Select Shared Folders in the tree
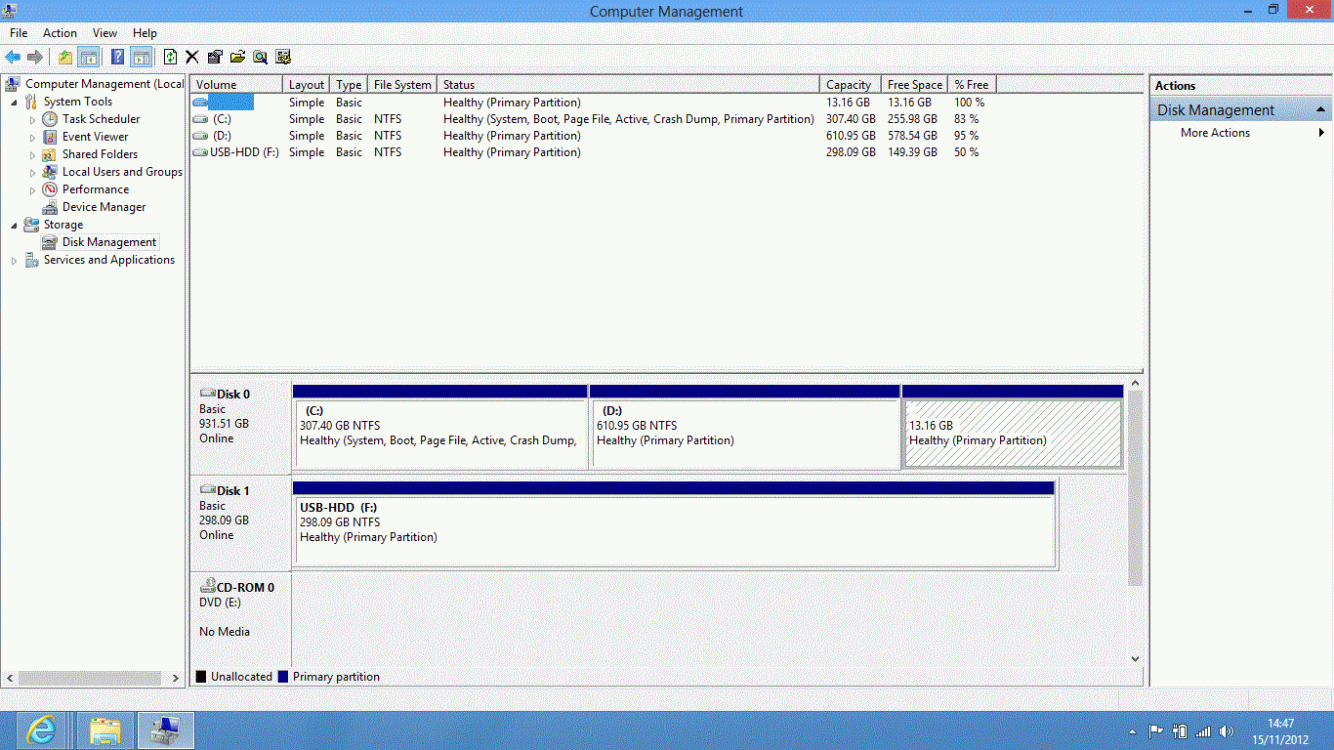This screenshot has height=750, width=1334. [x=100, y=154]
